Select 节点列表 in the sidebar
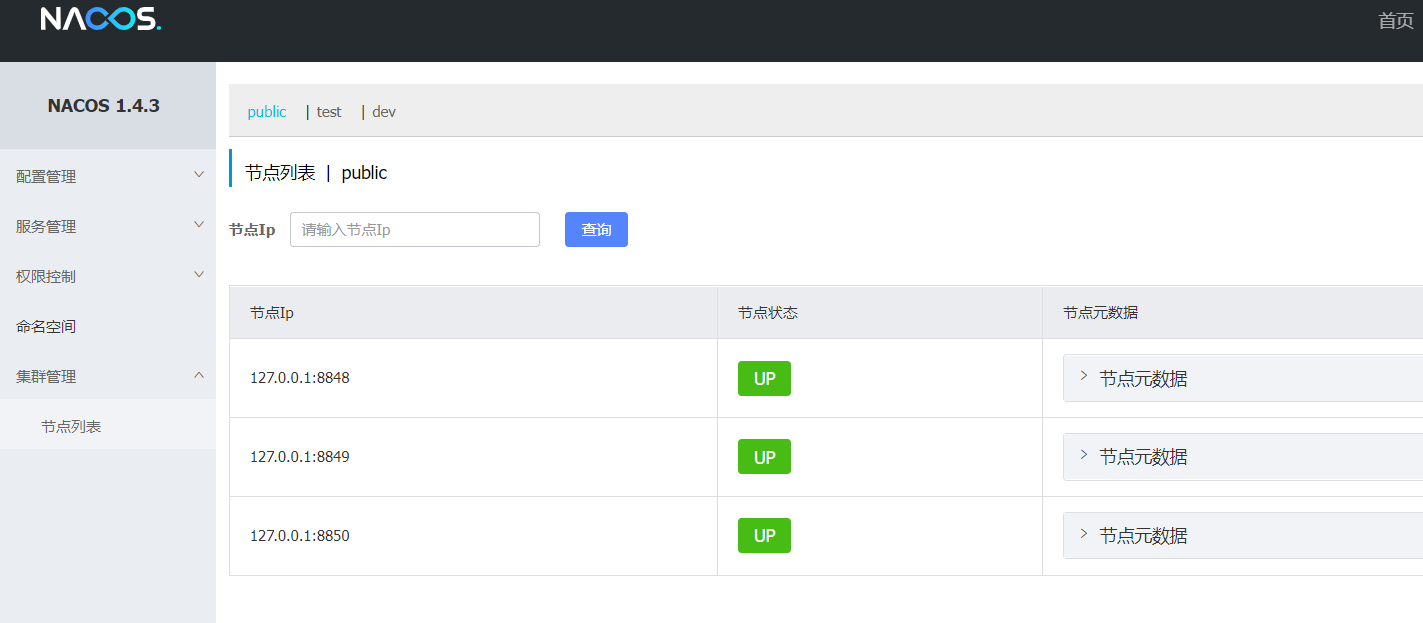The width and height of the screenshot is (1423, 623). tap(108, 426)
